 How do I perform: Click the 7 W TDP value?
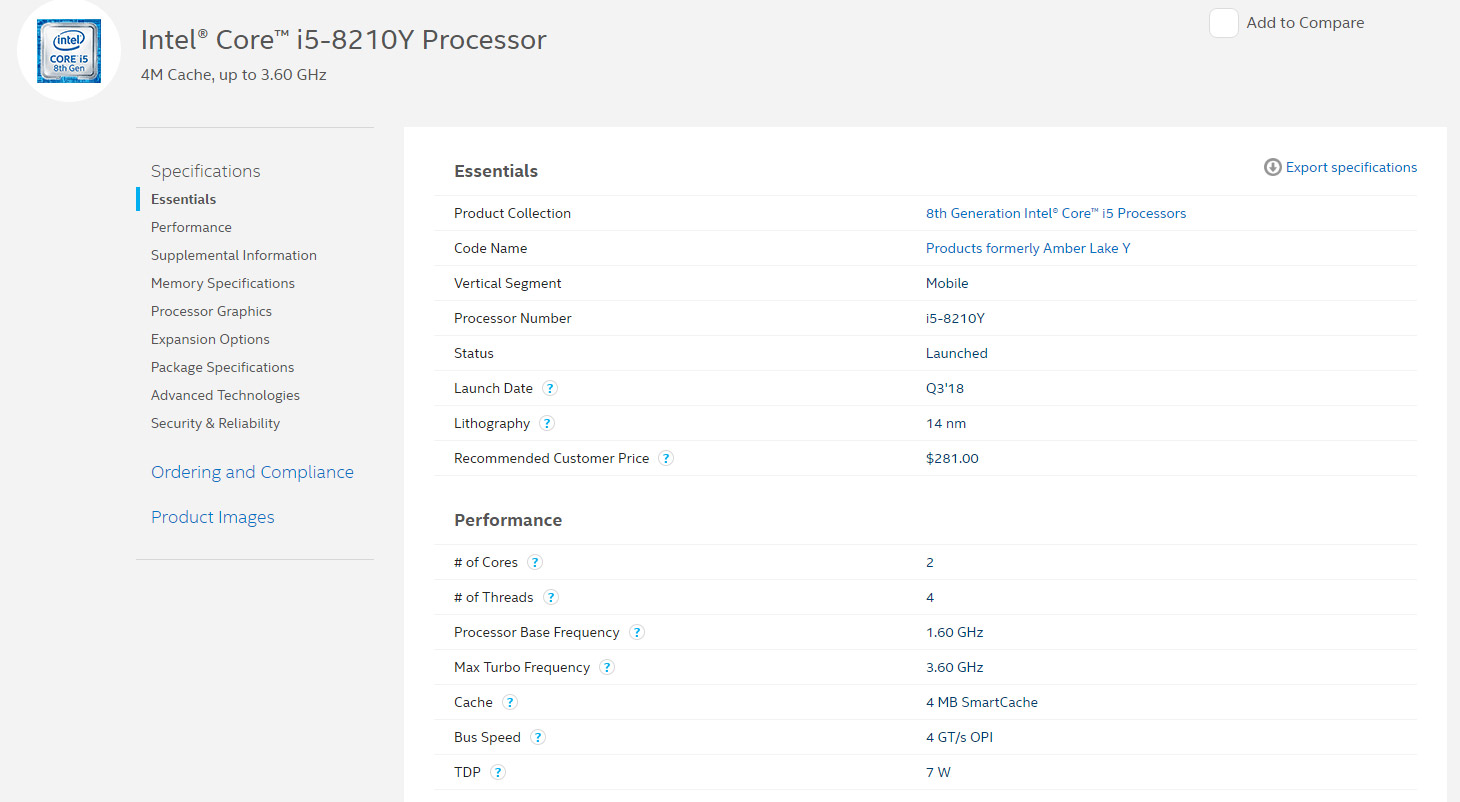(938, 772)
